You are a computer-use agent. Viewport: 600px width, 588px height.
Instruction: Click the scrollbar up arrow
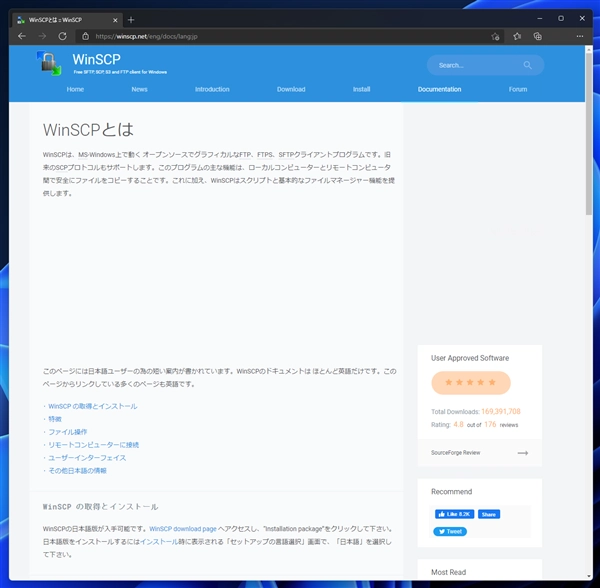[x=589, y=49]
